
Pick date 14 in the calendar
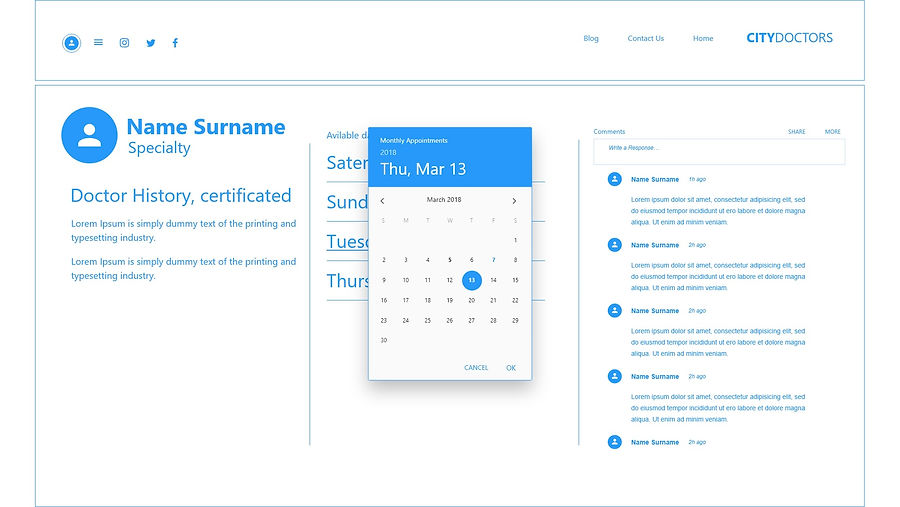pyautogui.click(x=493, y=280)
